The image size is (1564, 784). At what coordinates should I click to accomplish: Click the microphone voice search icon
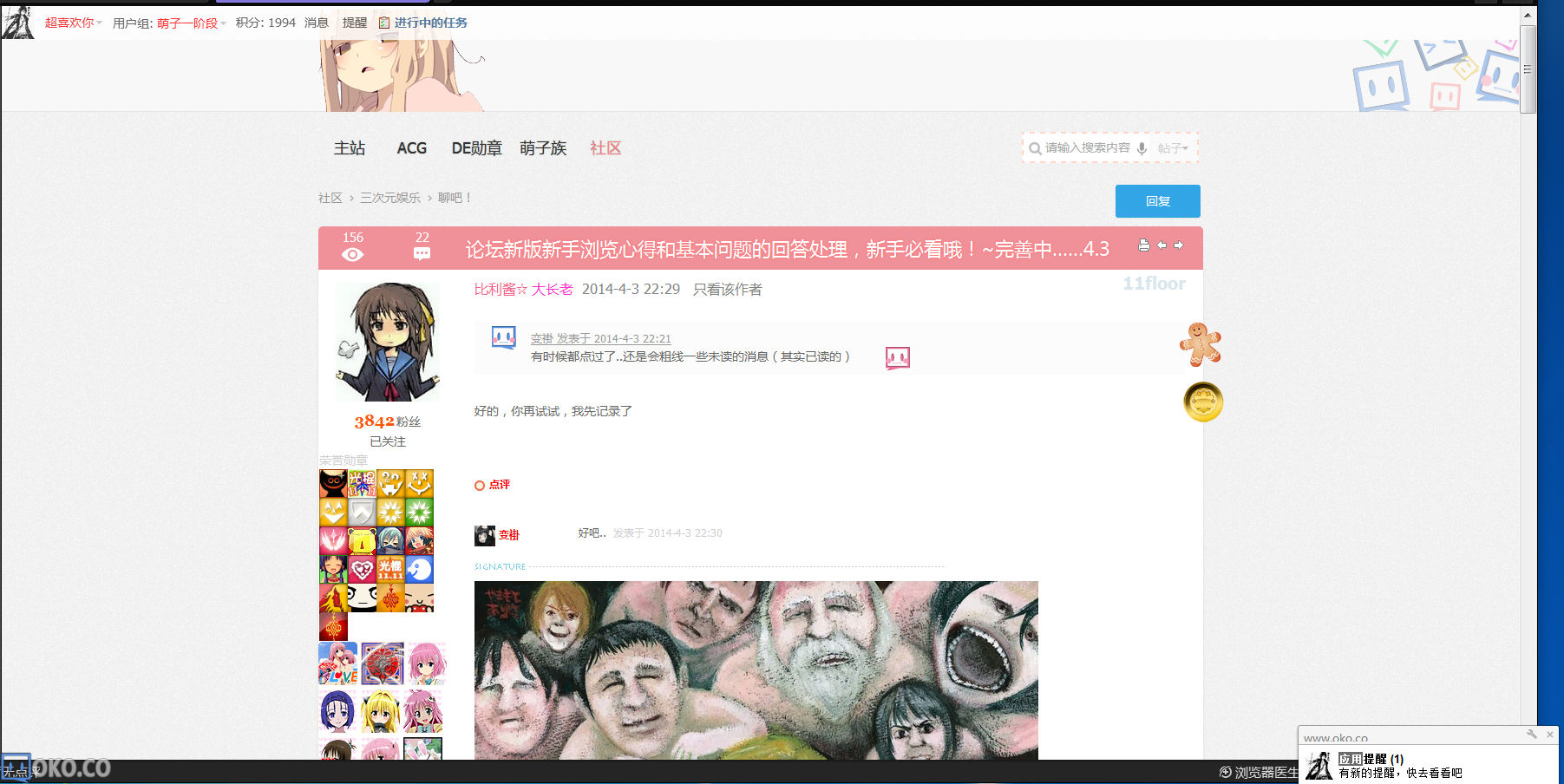(1142, 148)
